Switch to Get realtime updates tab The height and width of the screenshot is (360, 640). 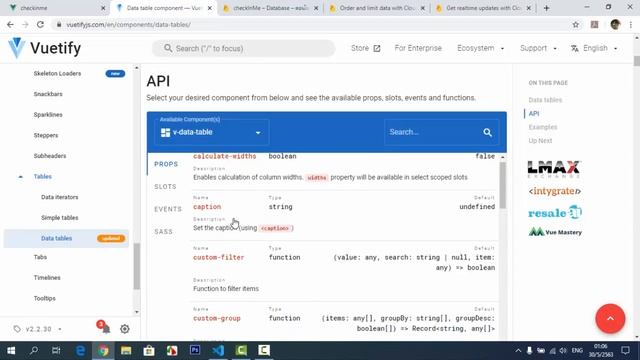tap(483, 8)
